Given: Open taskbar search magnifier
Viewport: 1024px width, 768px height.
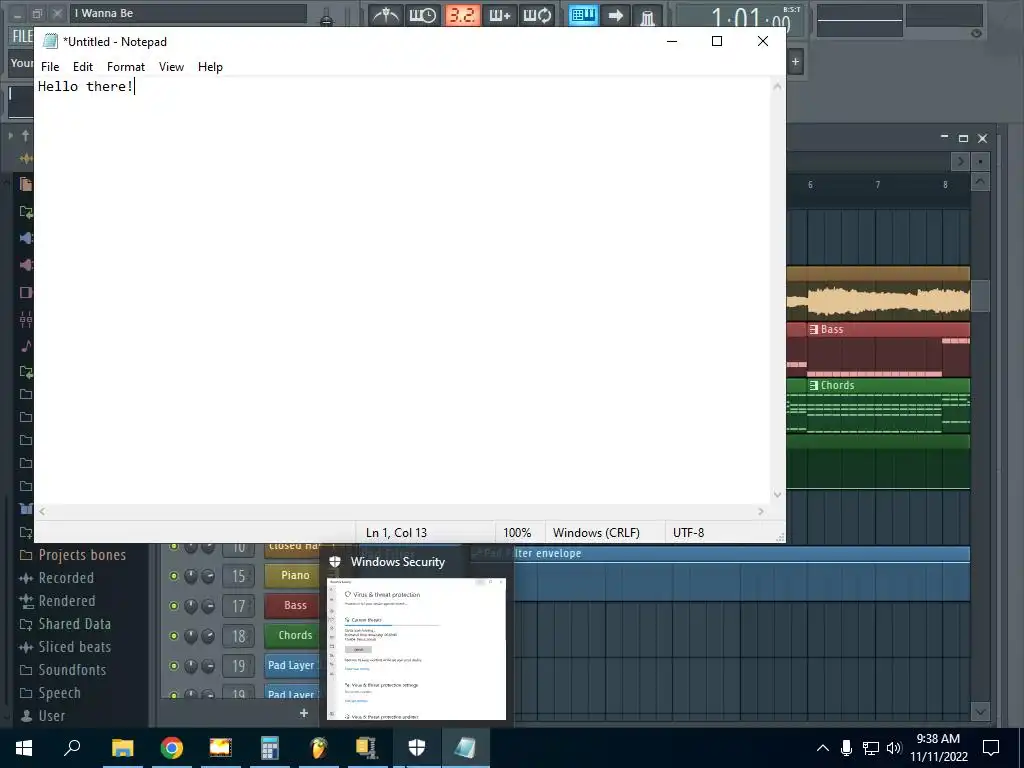Looking at the screenshot, I should (x=72, y=748).
